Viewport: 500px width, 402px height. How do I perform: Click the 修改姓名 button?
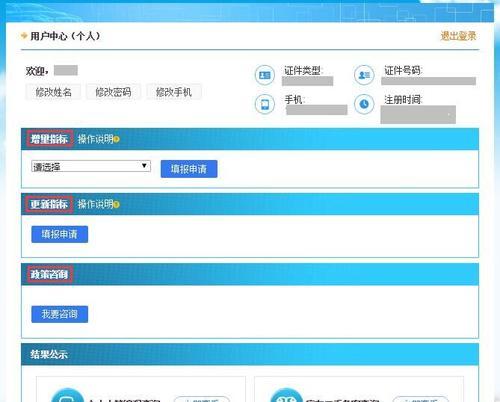tap(53, 92)
